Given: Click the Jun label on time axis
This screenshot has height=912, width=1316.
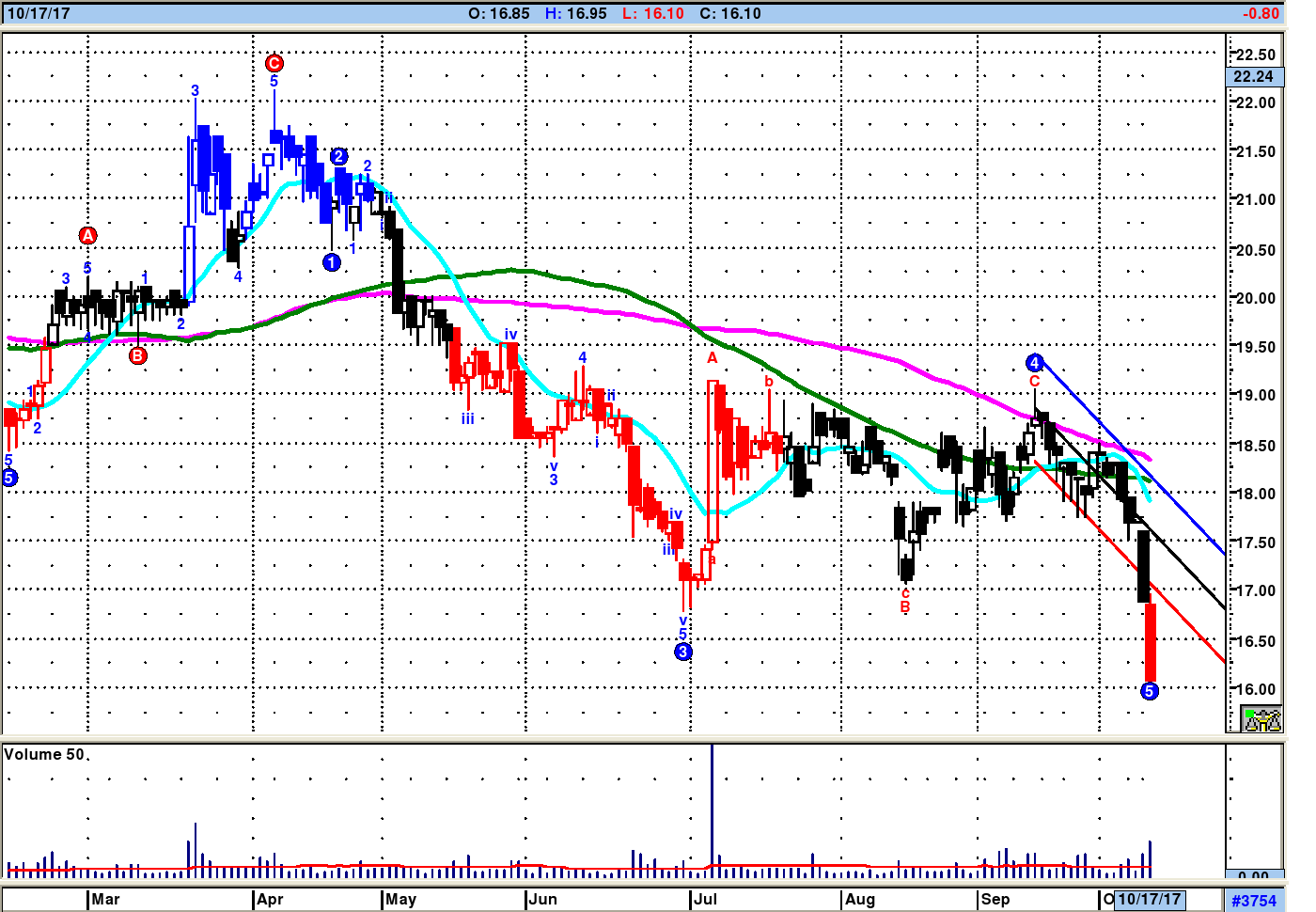Looking at the screenshot, I should [542, 899].
